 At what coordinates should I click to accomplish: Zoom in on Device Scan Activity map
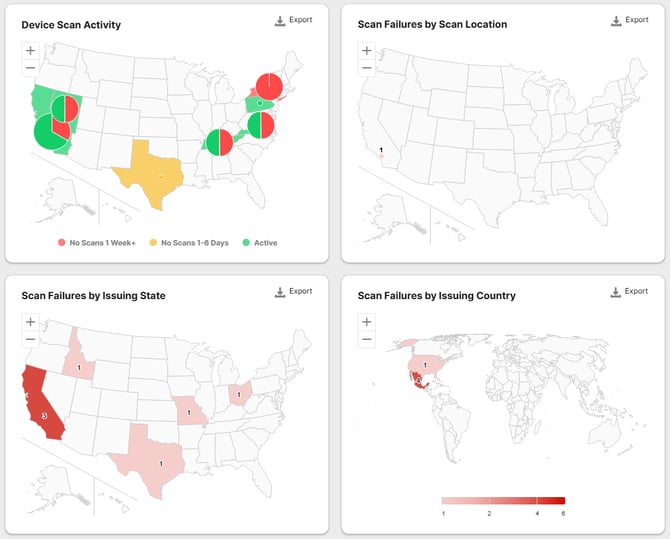pos(30,50)
